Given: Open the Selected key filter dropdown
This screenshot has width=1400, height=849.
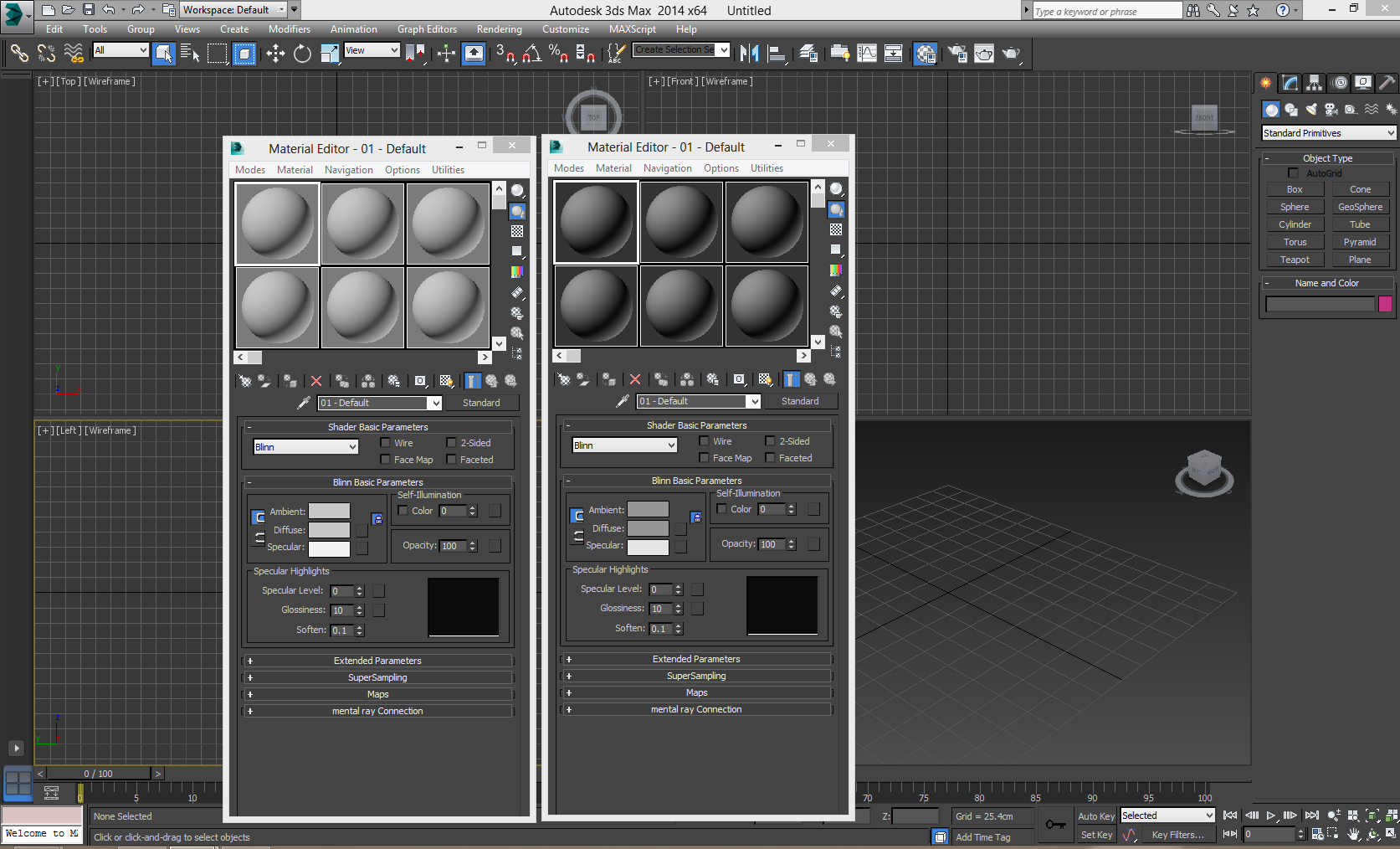Looking at the screenshot, I should point(1167,816).
